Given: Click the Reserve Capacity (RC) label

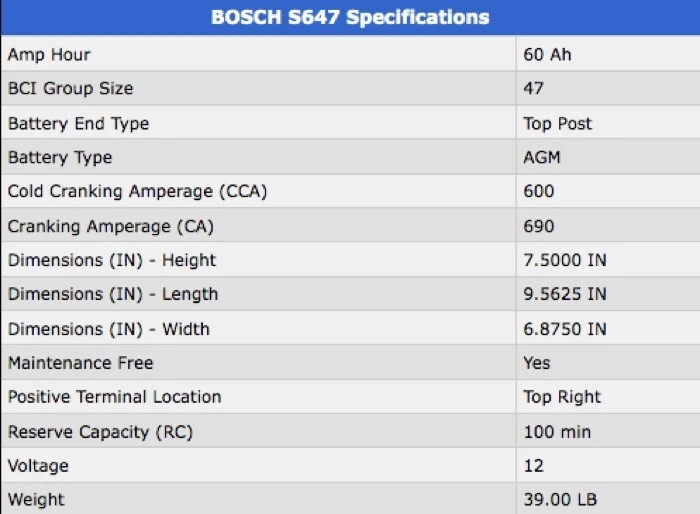Looking at the screenshot, I should click(100, 432).
